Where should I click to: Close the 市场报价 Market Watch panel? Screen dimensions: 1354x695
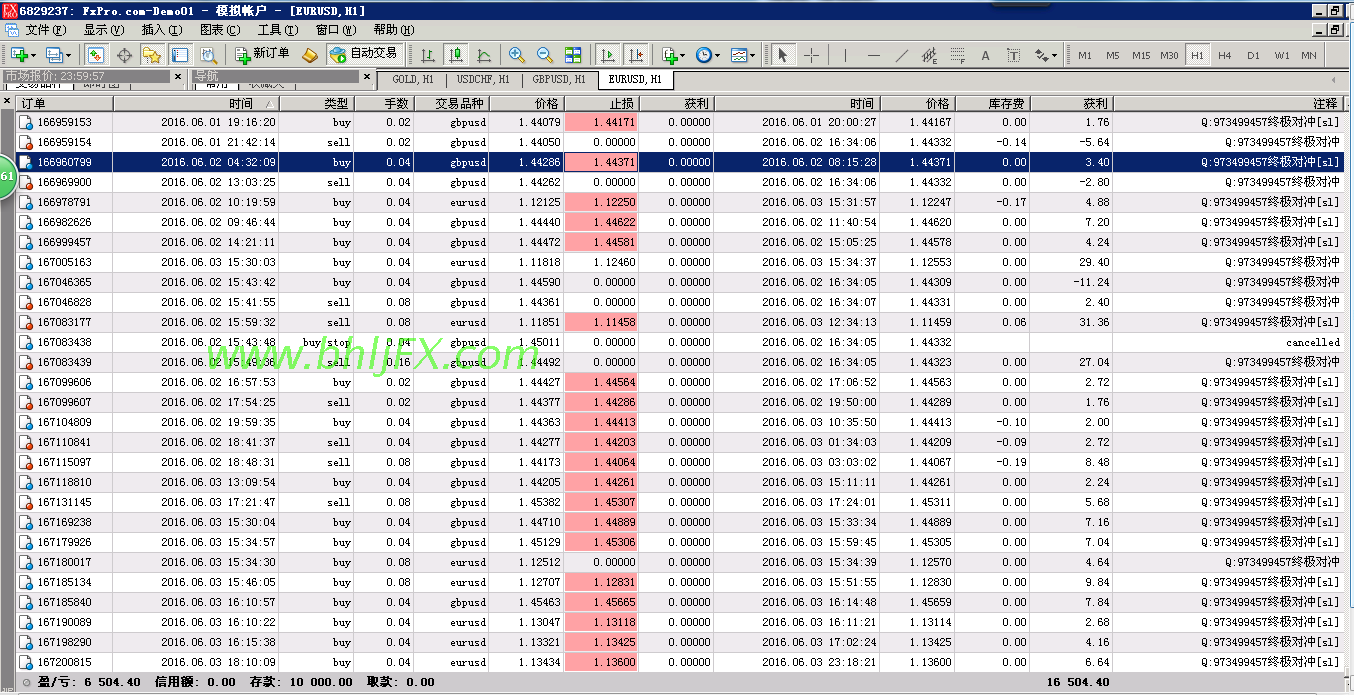pyautogui.click(x=178, y=76)
